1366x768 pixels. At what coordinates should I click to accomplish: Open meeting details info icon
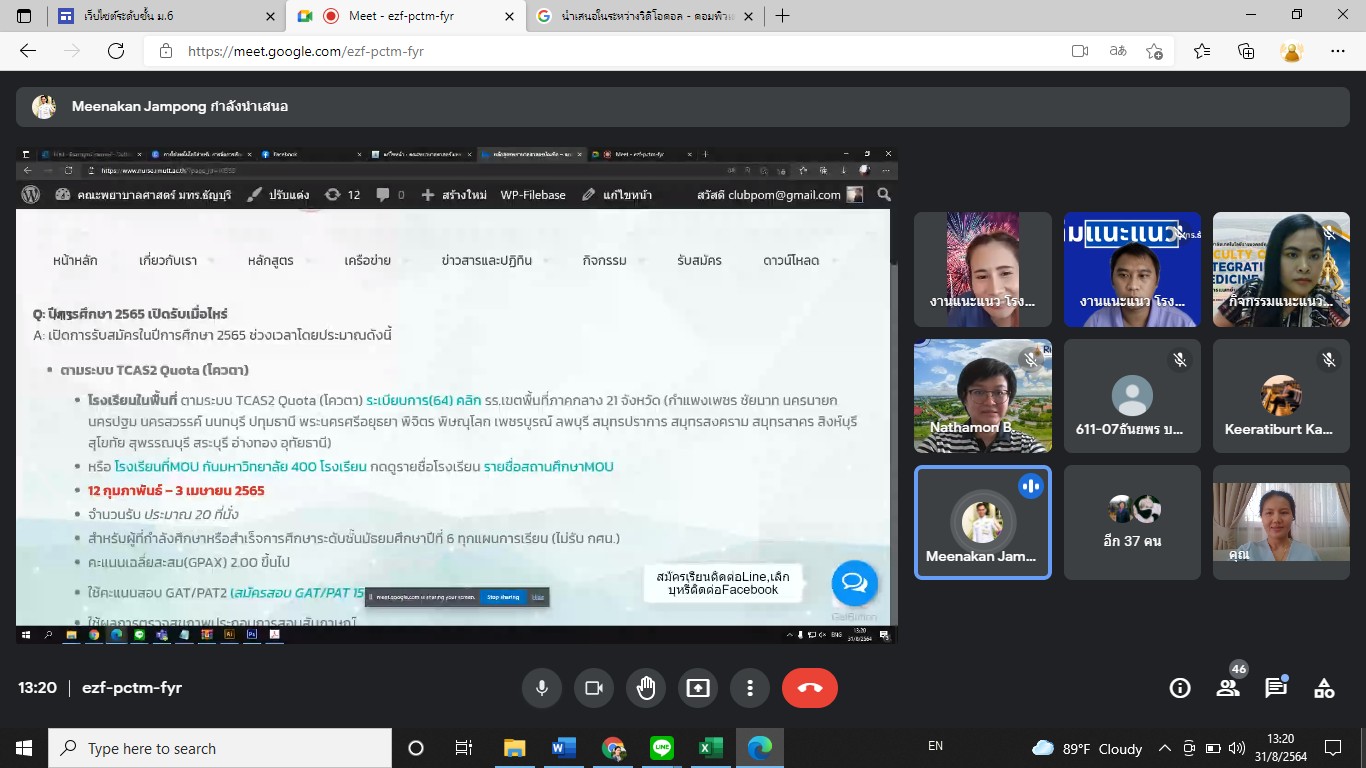pyautogui.click(x=1180, y=688)
